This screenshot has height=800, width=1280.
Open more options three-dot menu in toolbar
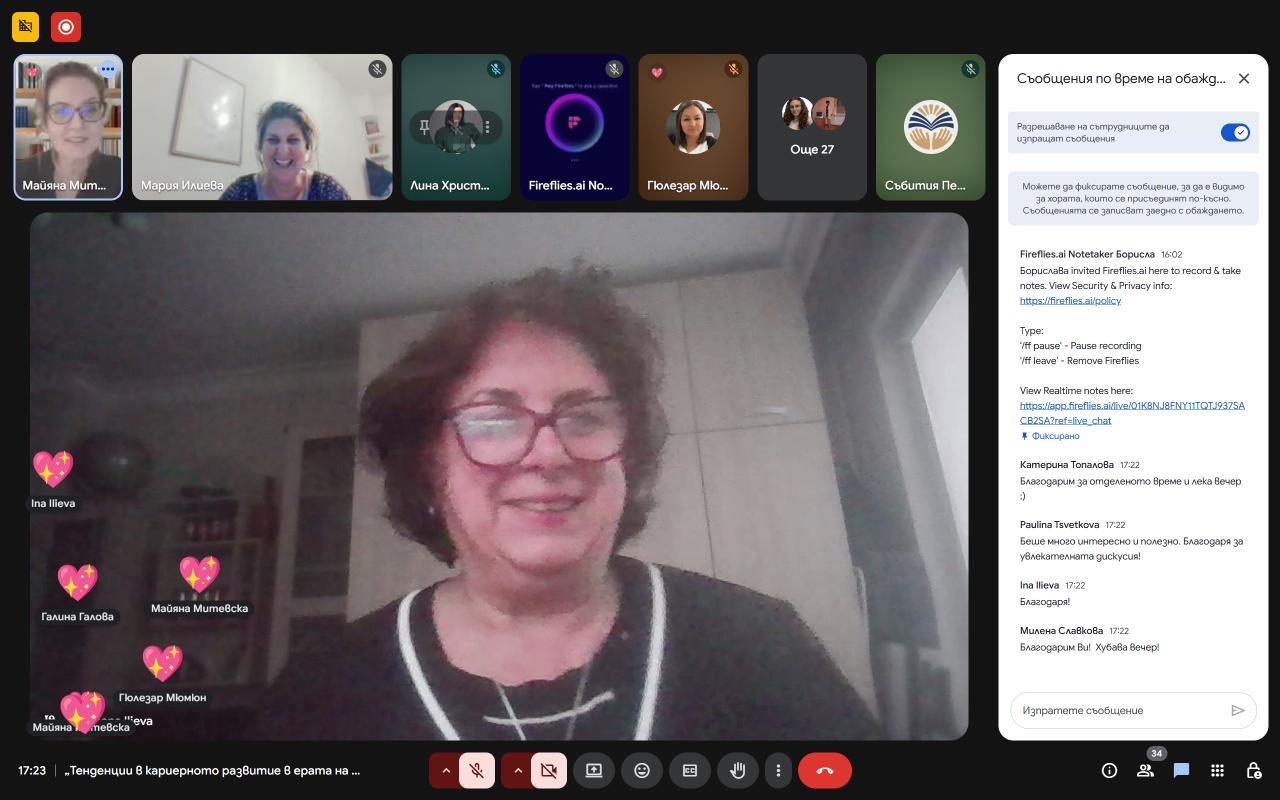[778, 770]
